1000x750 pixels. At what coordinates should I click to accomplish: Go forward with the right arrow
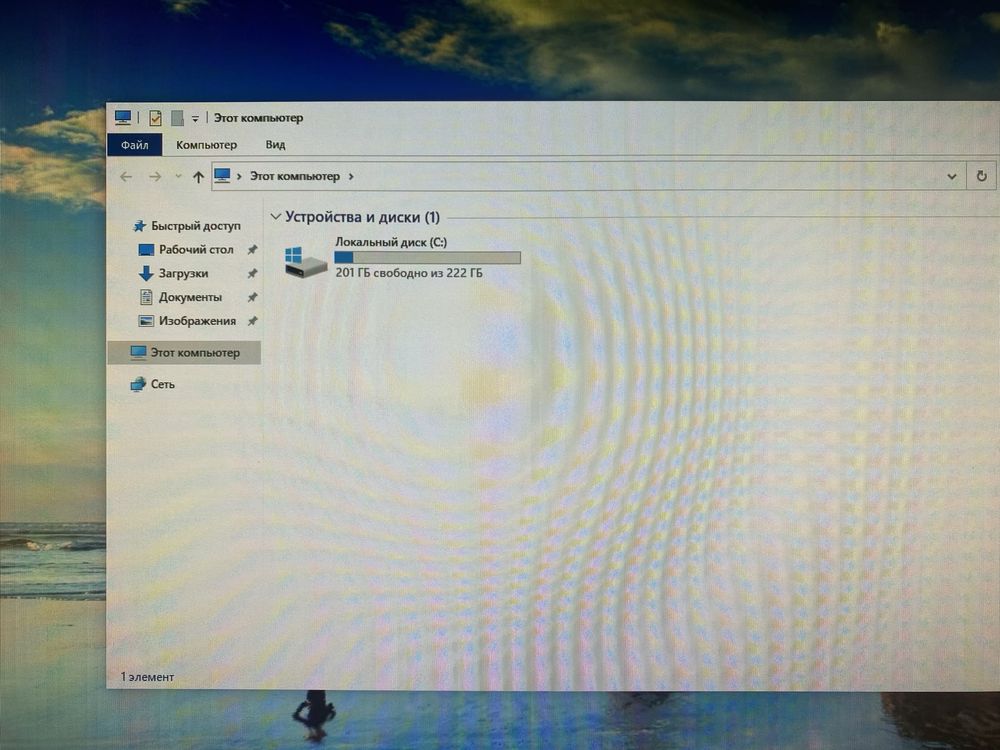pyautogui.click(x=155, y=177)
